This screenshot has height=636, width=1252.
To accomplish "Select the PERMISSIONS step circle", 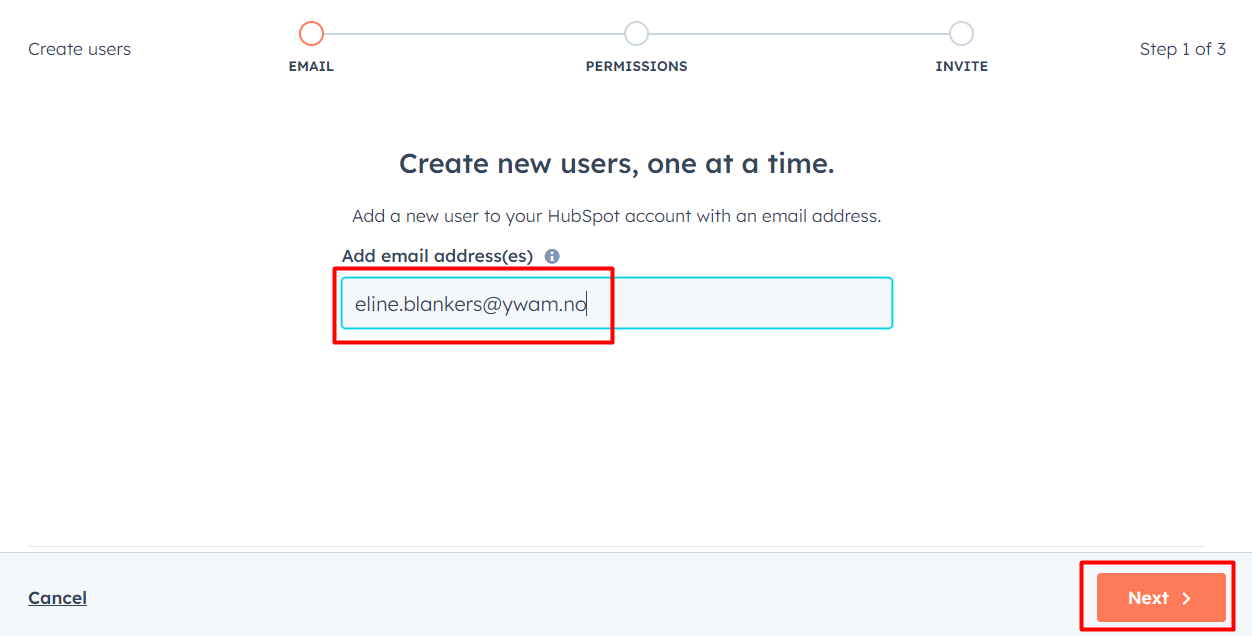I will point(636,34).
